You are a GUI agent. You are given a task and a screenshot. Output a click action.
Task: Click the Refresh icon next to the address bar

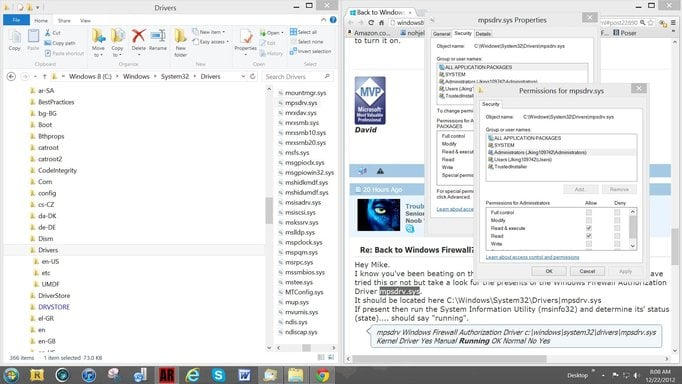pyautogui.click(x=253, y=77)
